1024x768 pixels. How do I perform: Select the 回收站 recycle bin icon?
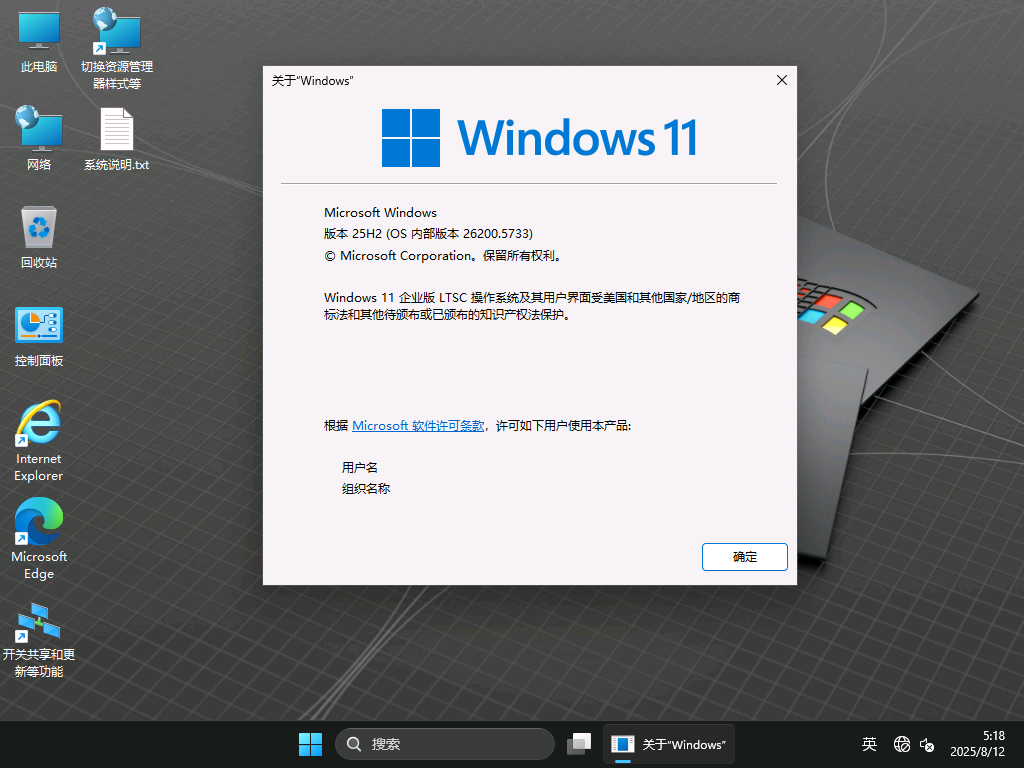coord(39,236)
